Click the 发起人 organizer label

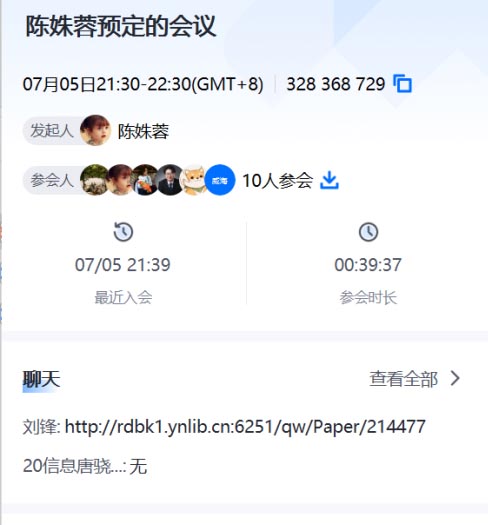[52, 130]
